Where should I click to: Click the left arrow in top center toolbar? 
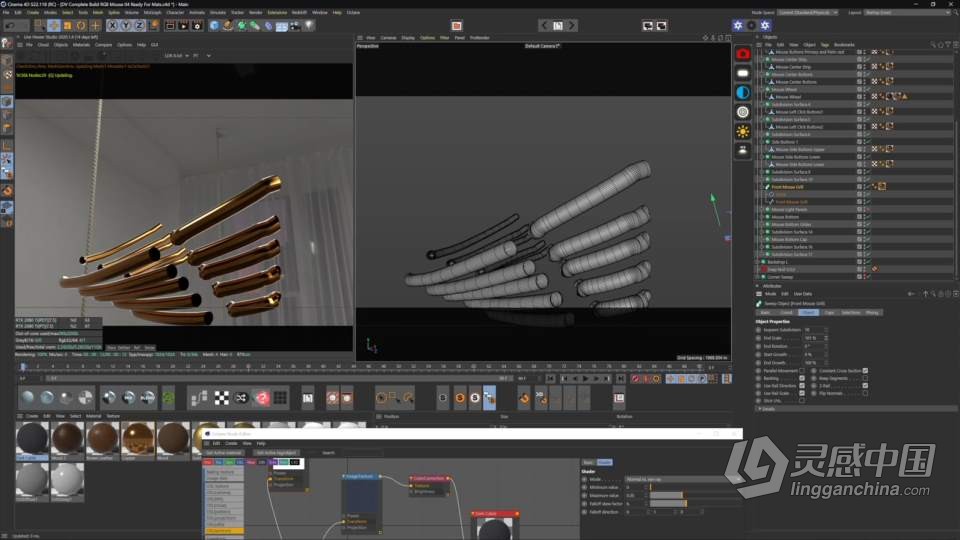pyautogui.click(x=544, y=26)
